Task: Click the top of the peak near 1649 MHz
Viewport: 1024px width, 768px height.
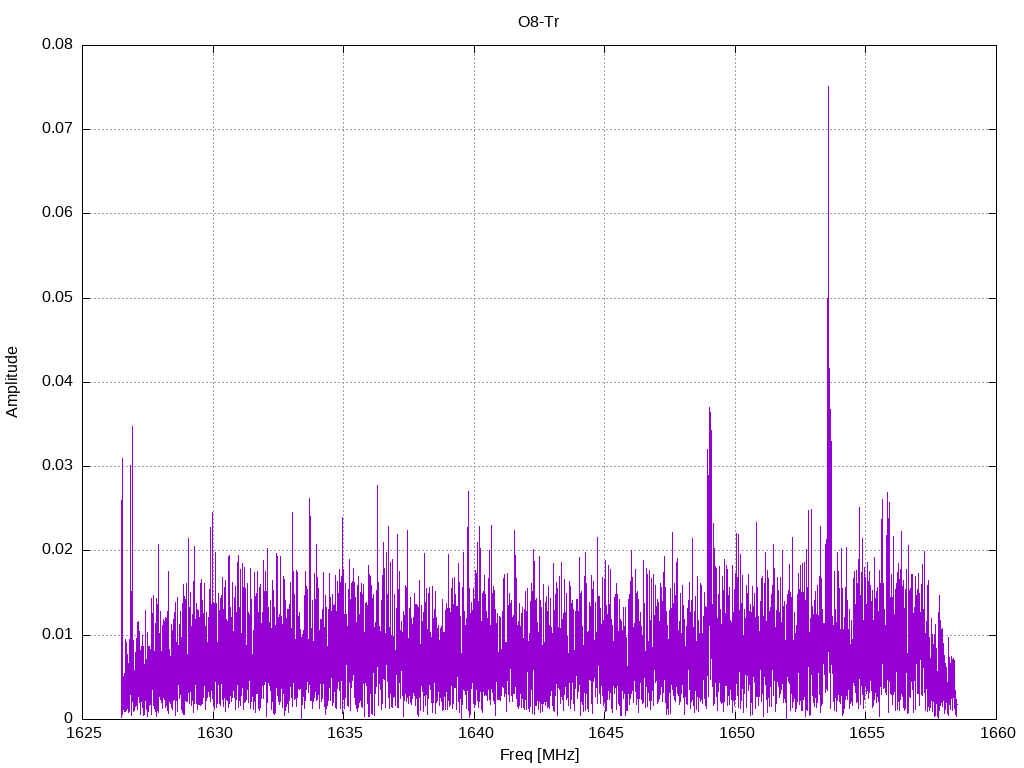Action: 709,408
